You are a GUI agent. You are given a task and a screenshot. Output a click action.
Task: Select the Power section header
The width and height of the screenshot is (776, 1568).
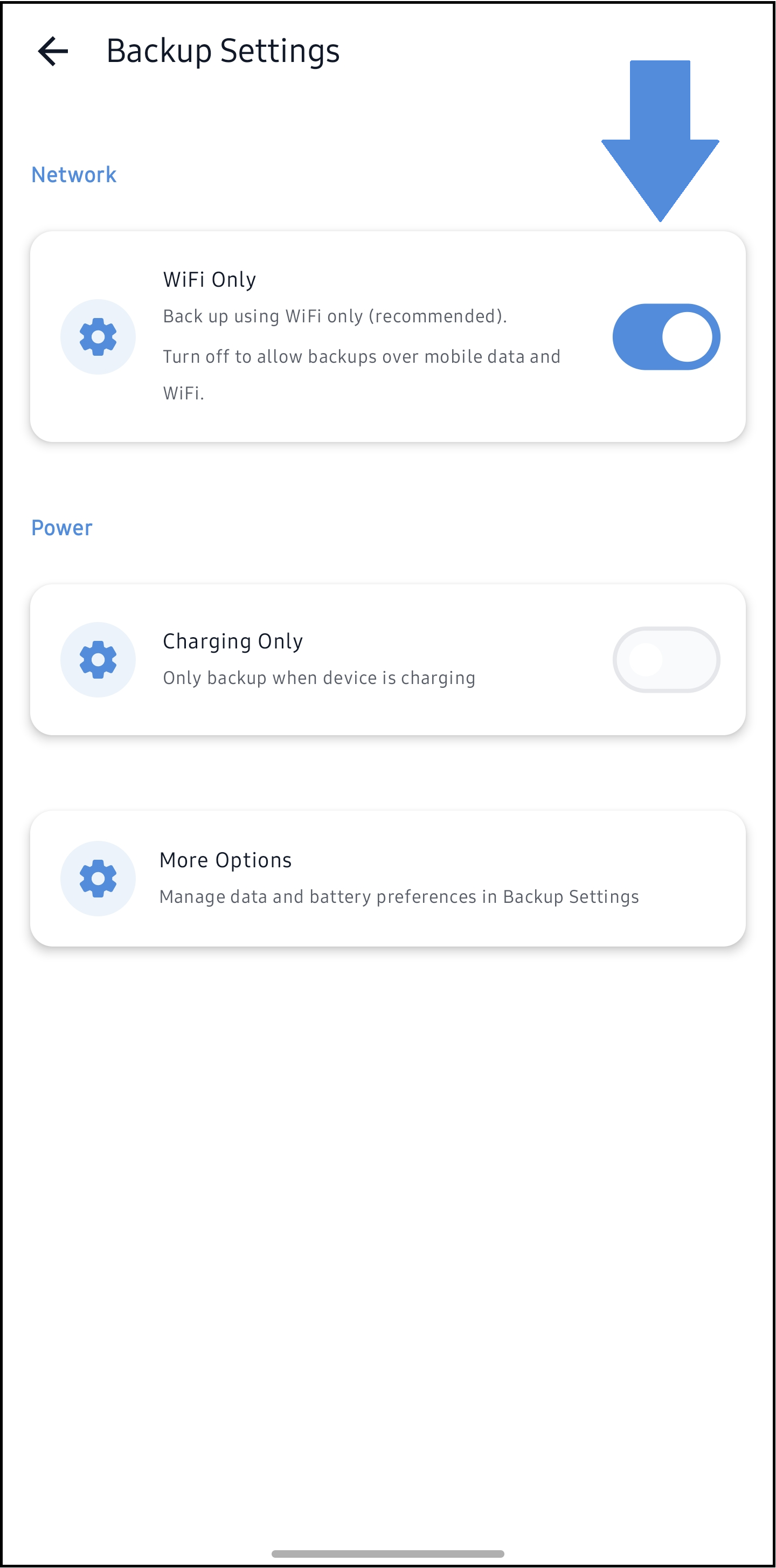tap(61, 527)
